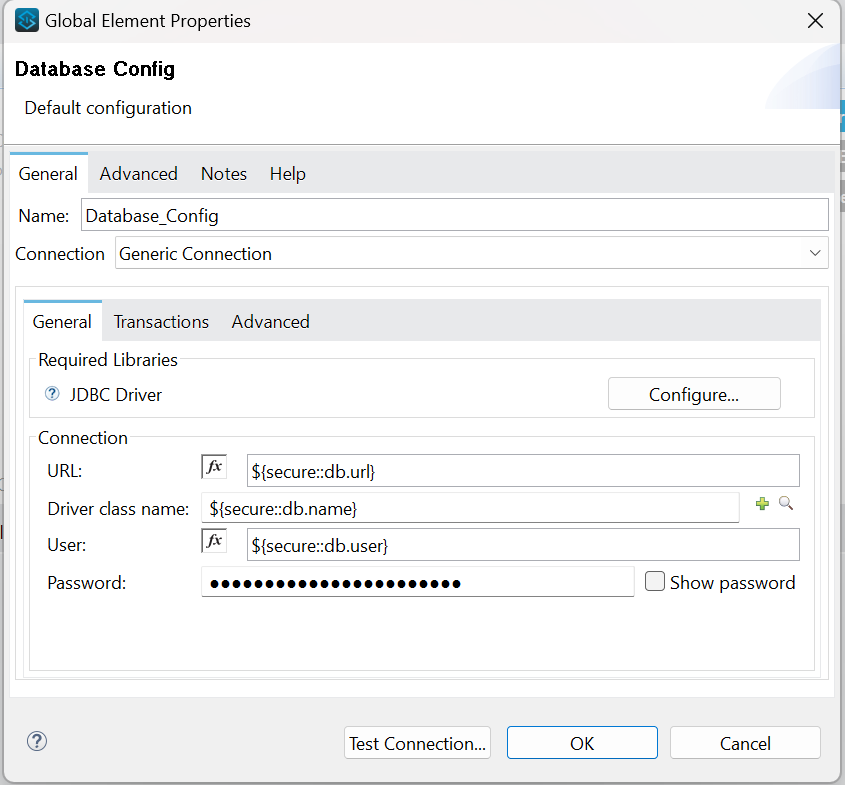Screen dimensions: 845x785
Task: Enable the Show password checkbox
Action: pos(655,581)
